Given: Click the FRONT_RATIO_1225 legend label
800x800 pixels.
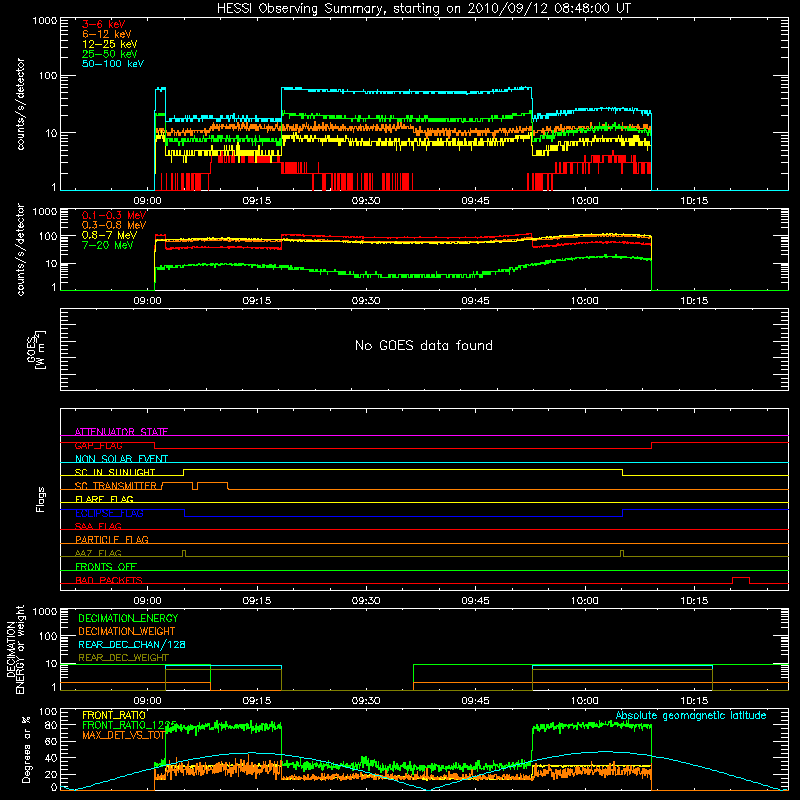Looking at the screenshot, I should 129,725.
